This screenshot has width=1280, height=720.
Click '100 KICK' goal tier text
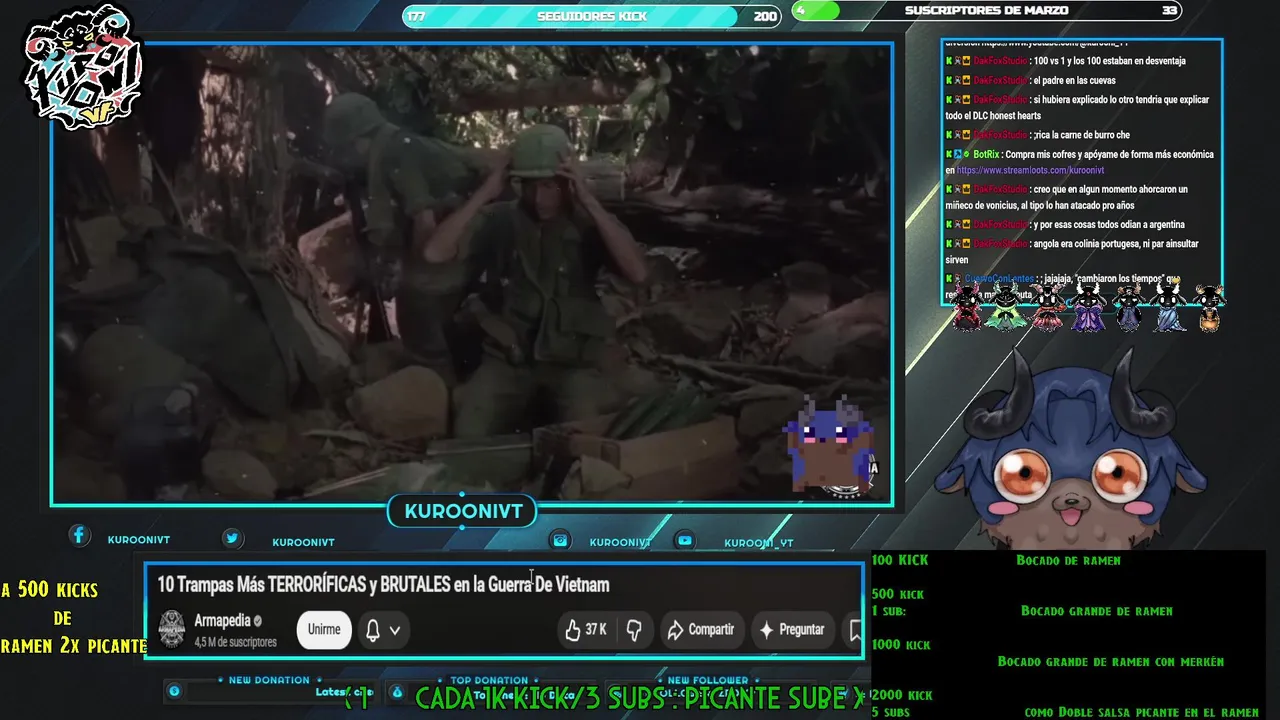pos(900,560)
